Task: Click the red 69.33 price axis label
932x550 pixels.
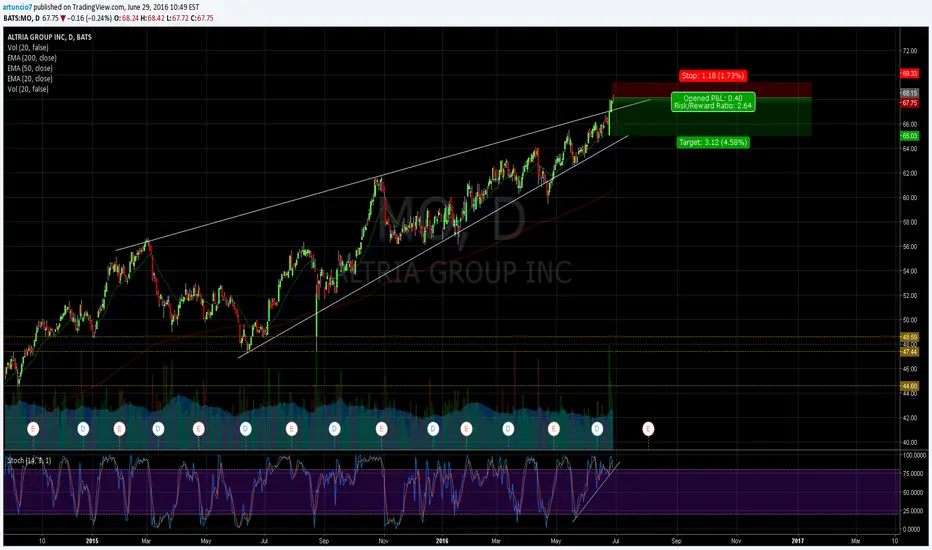Action: point(909,74)
